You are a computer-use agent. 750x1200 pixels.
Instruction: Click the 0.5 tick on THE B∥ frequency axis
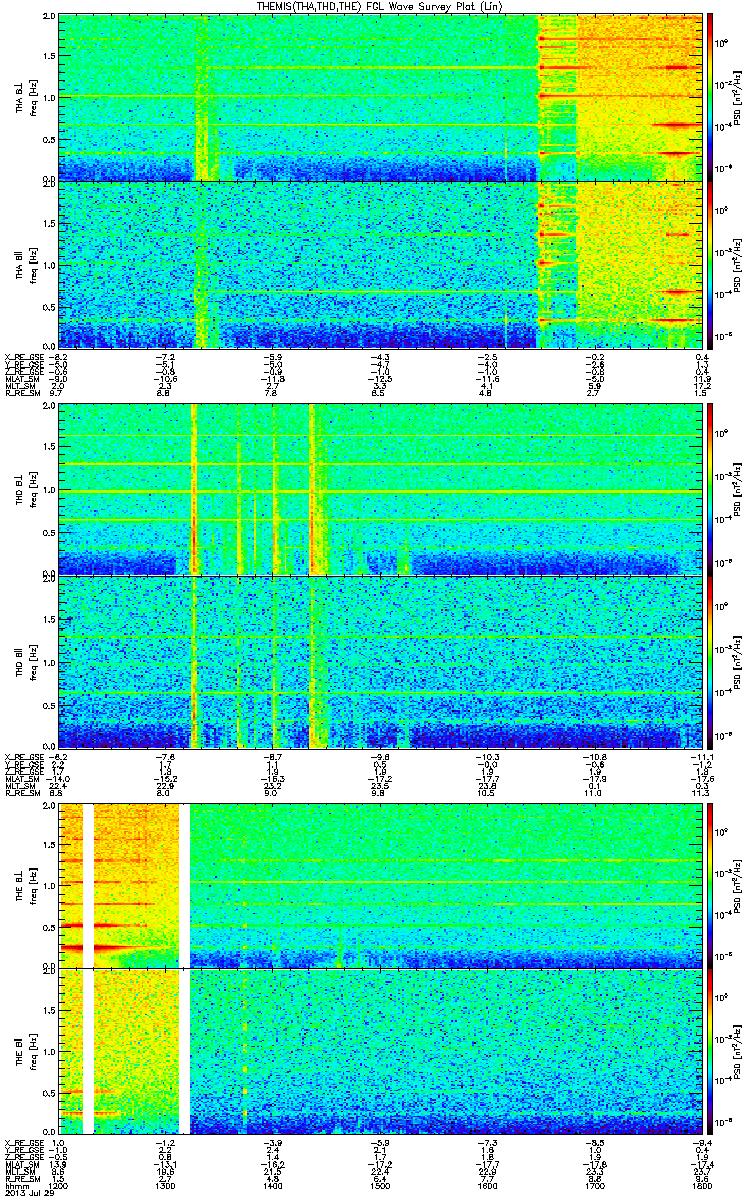[49, 1092]
